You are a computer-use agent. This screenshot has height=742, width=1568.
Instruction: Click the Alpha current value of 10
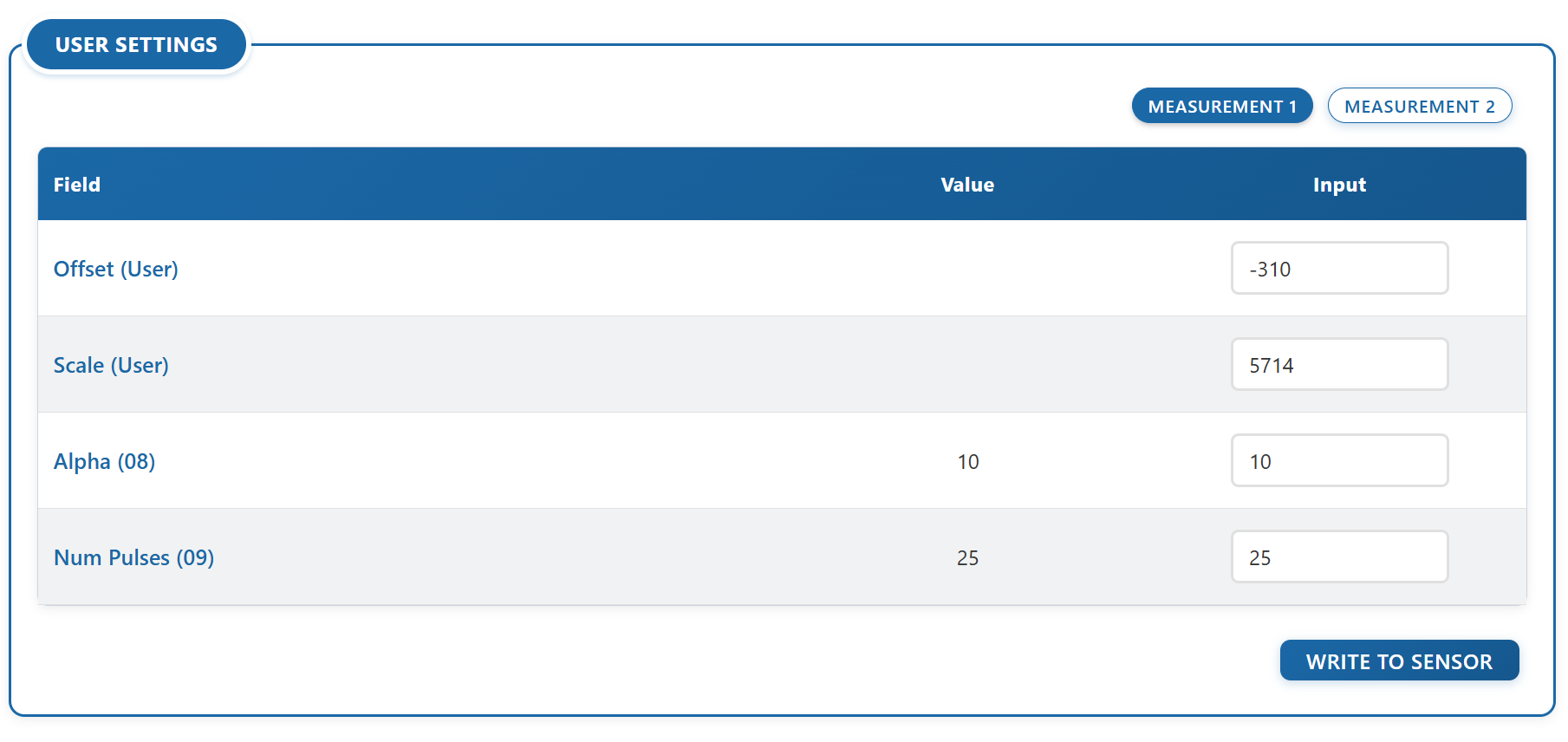click(967, 462)
